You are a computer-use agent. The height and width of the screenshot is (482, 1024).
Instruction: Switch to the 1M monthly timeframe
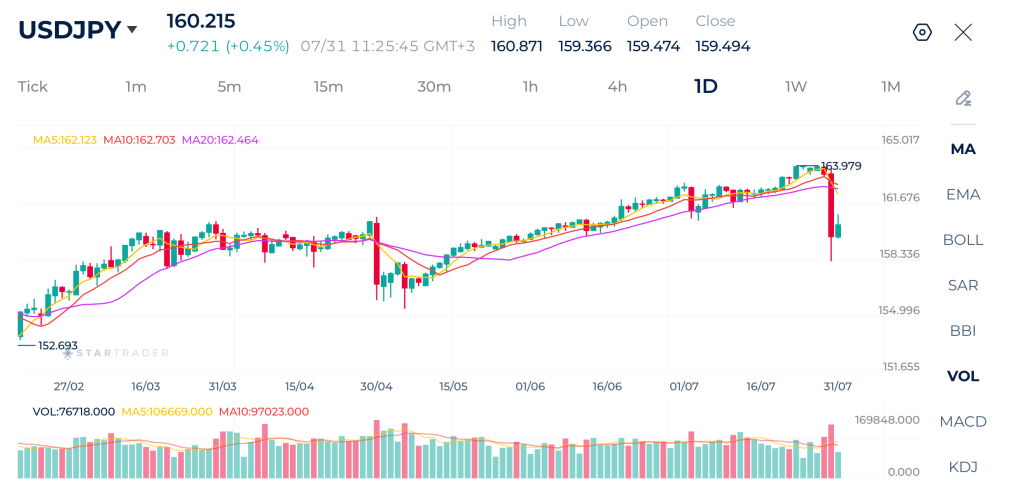click(x=891, y=86)
